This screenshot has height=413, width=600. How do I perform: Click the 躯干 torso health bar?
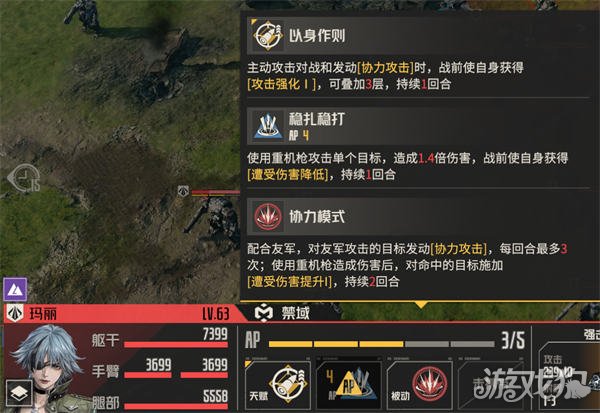176,345
